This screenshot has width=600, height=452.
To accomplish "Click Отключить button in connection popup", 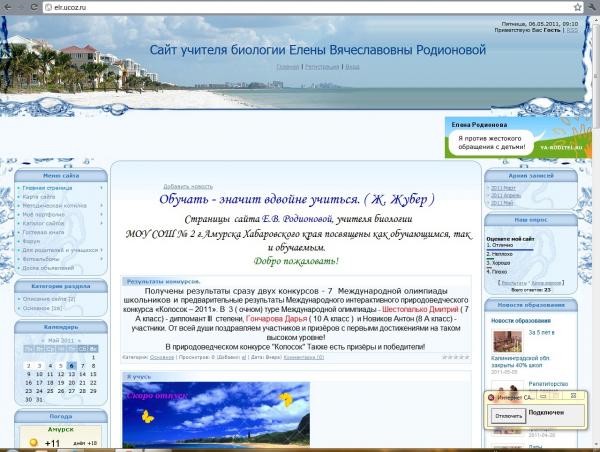I will click(x=509, y=416).
